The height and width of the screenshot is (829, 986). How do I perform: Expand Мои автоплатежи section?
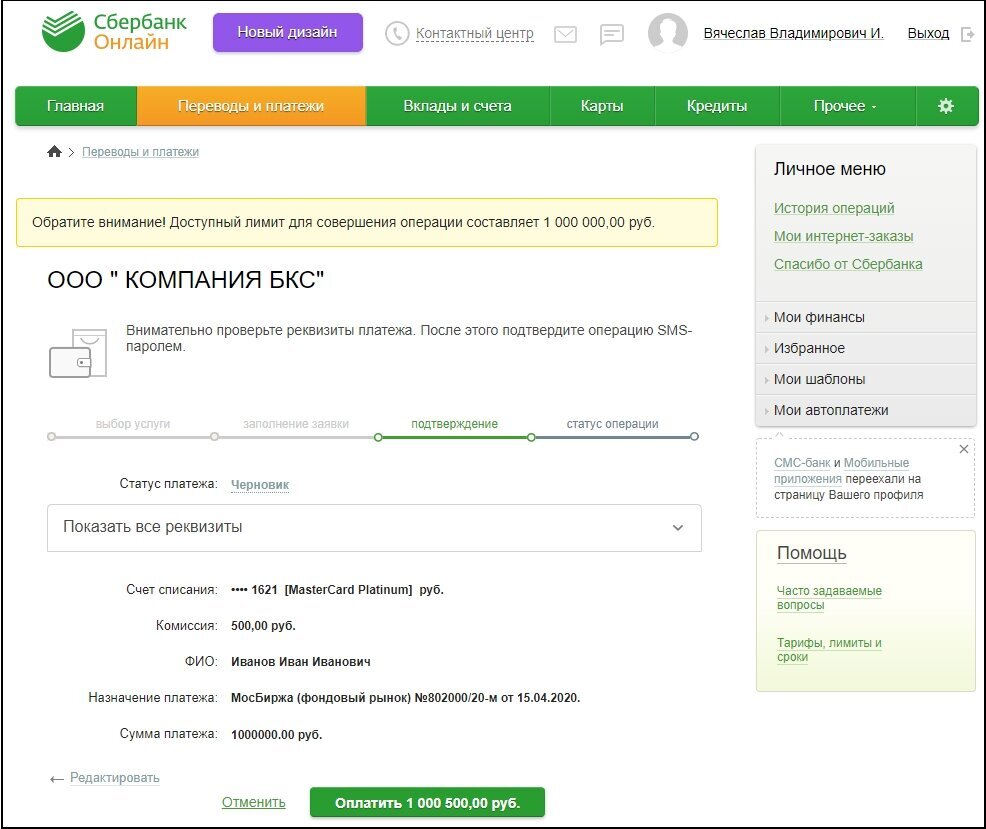coord(865,410)
